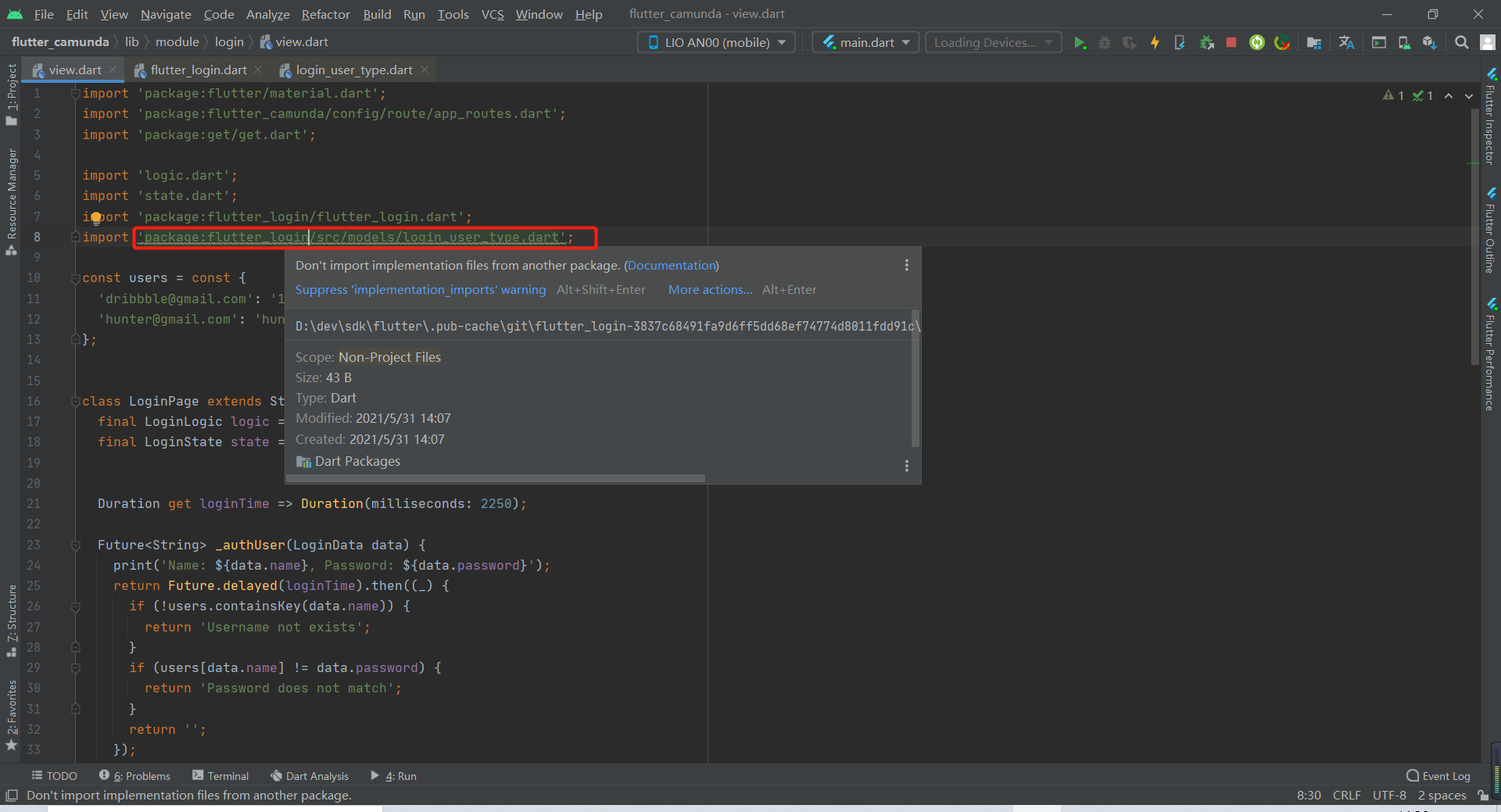Viewport: 1501px width, 812px height.
Task: Suppress the implementation_imports warning
Action: point(420,289)
